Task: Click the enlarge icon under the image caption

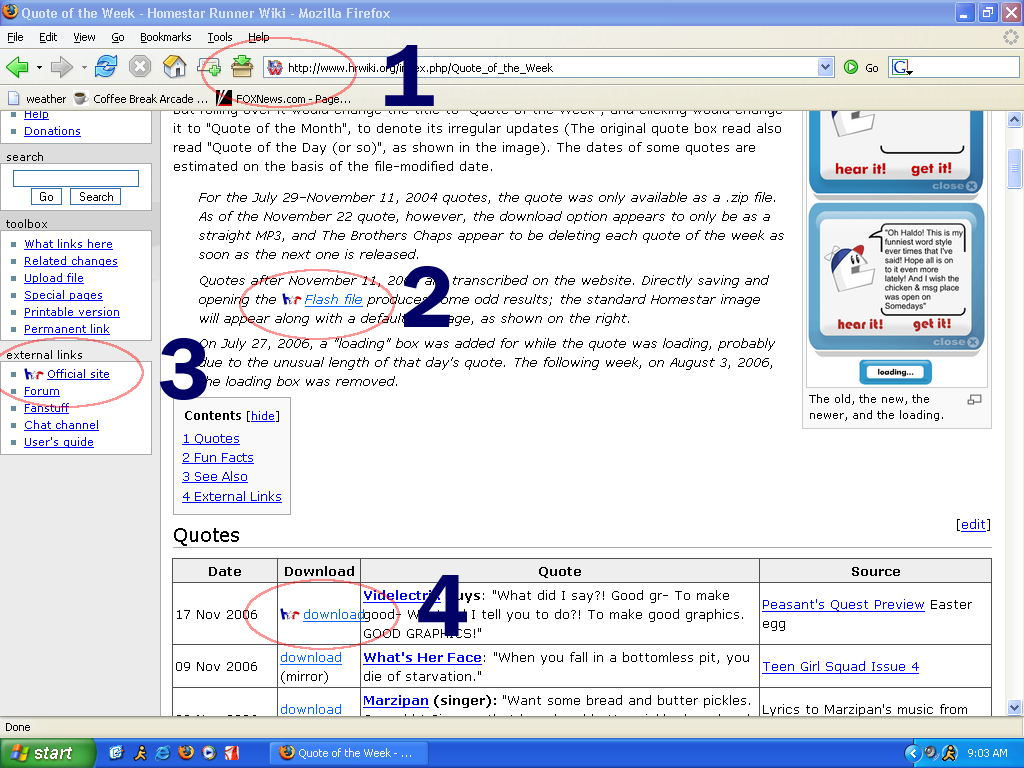Action: 974,399
